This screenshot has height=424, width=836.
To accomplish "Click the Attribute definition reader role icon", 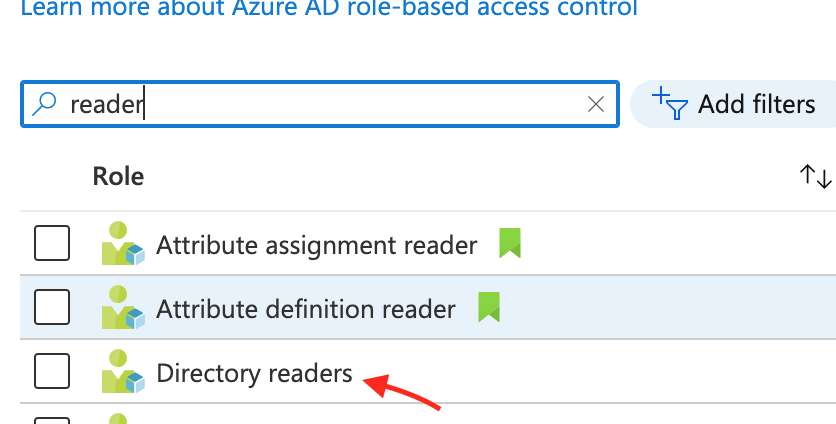I will pos(123,307).
